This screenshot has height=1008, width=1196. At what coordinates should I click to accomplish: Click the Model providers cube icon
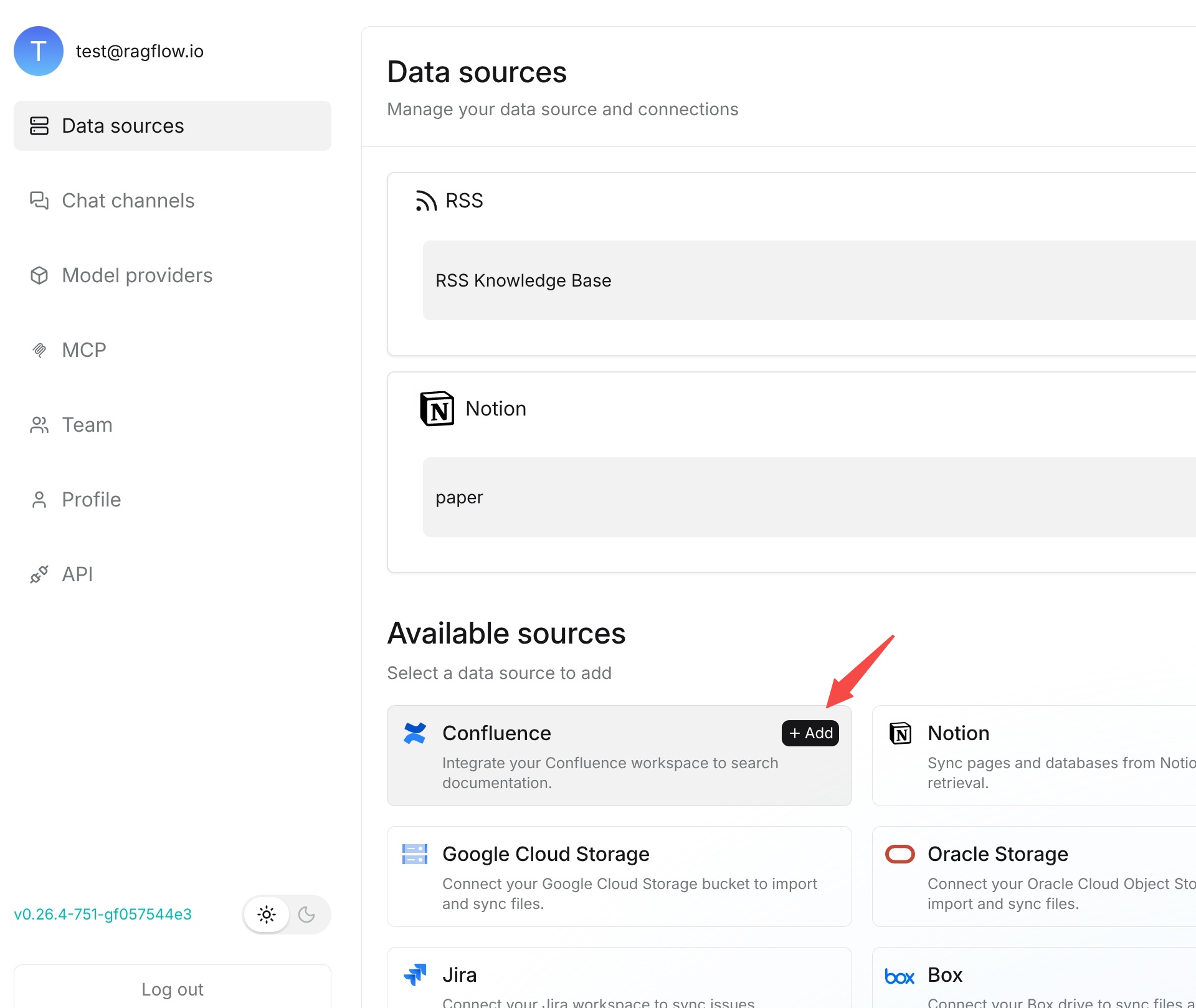(x=39, y=275)
